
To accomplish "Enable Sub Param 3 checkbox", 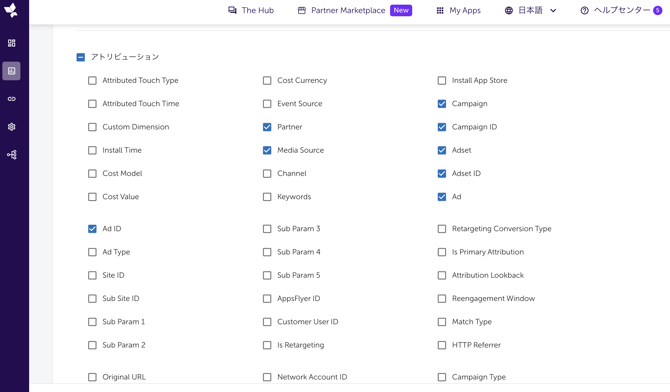I will coord(267,229).
